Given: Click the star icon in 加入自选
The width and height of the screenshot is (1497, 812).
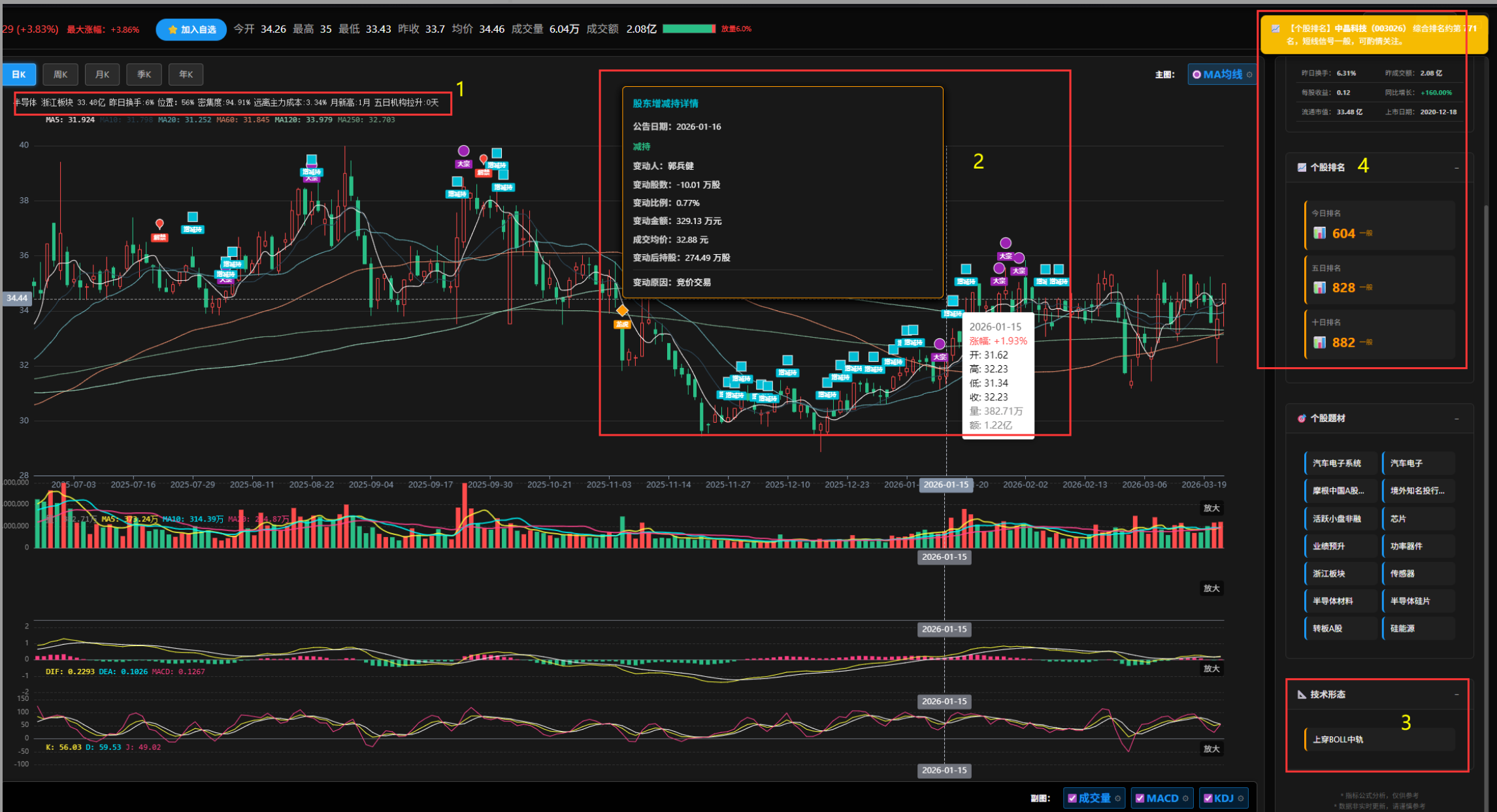Looking at the screenshot, I should pos(173,29).
